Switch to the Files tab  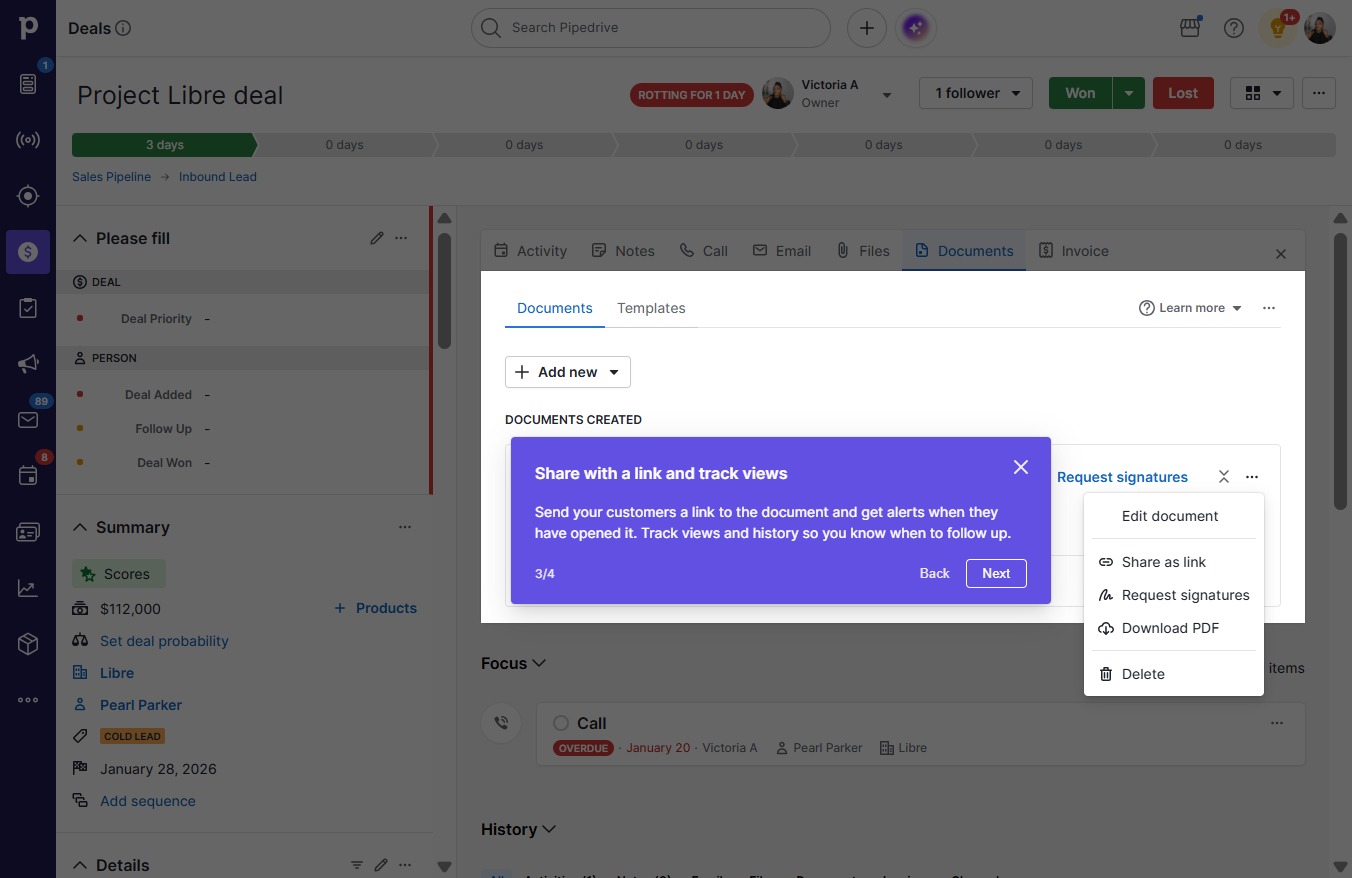[863, 251]
